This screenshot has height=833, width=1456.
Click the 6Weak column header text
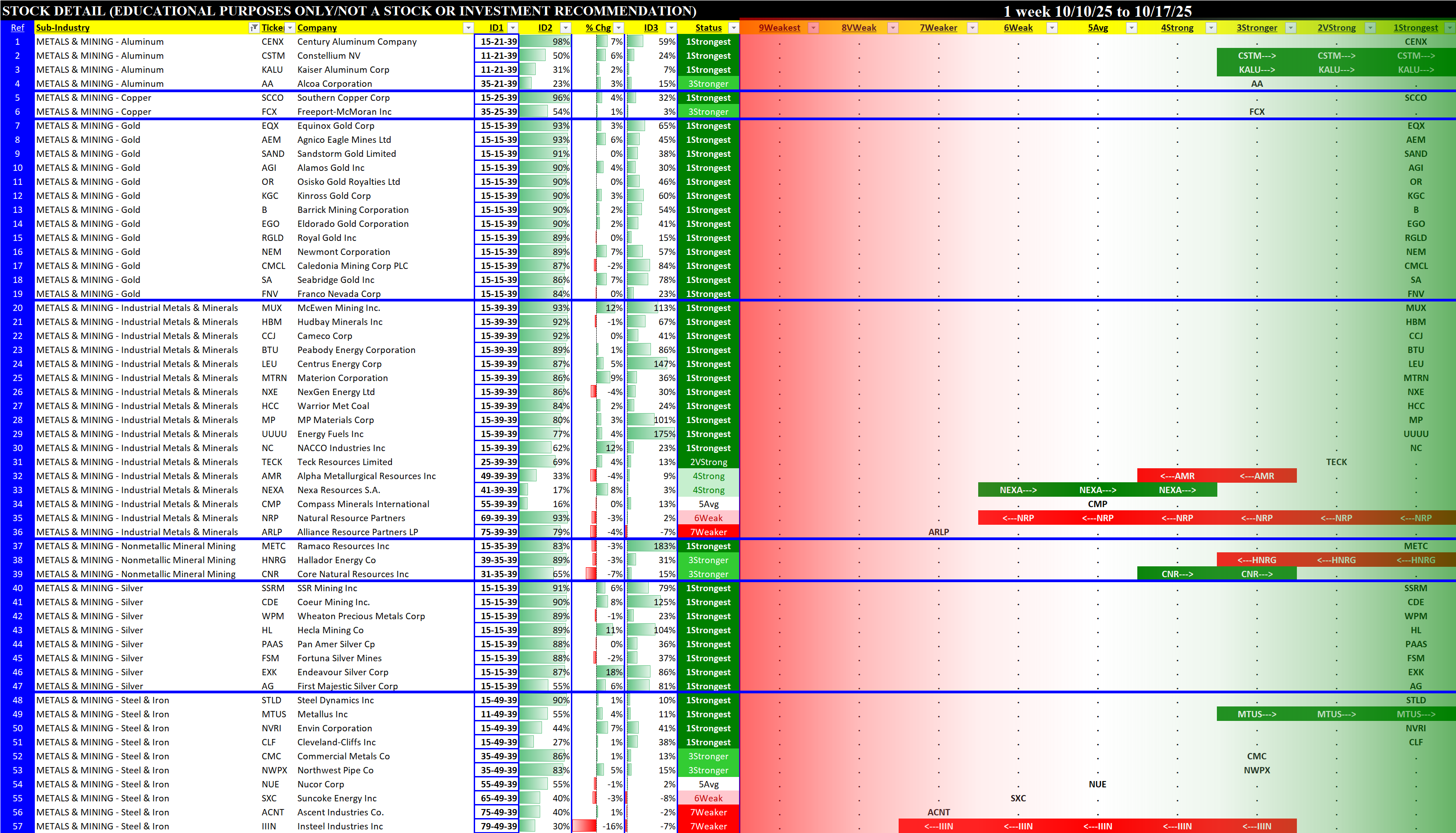coord(1018,28)
